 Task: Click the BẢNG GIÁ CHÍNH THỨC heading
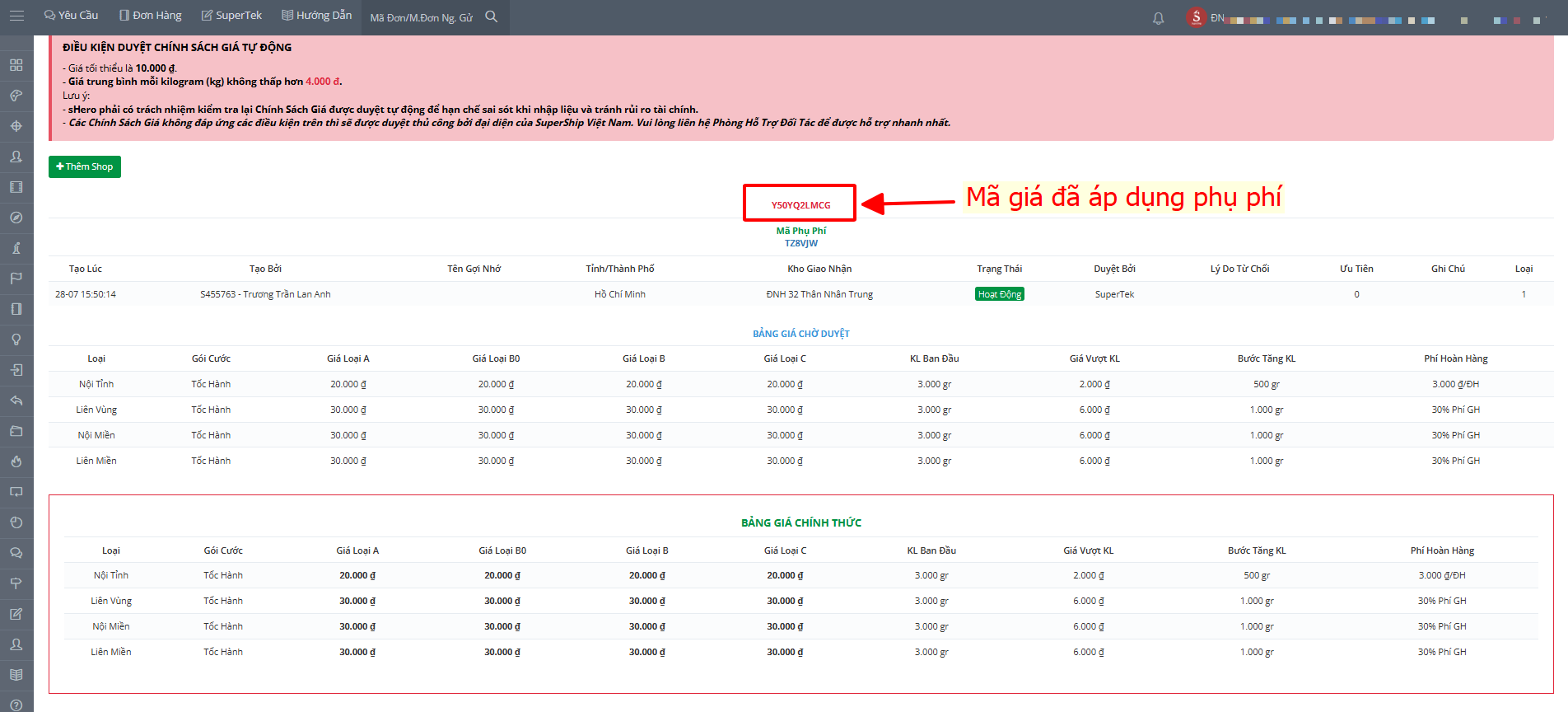point(801,522)
